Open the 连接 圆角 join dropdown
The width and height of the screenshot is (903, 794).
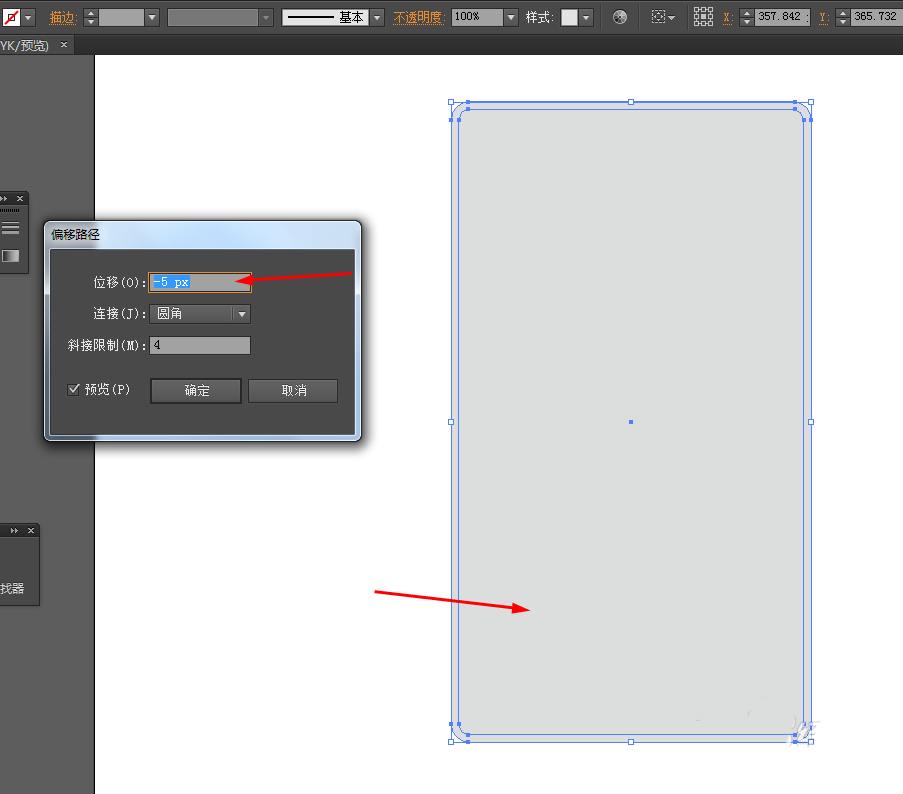(x=200, y=314)
